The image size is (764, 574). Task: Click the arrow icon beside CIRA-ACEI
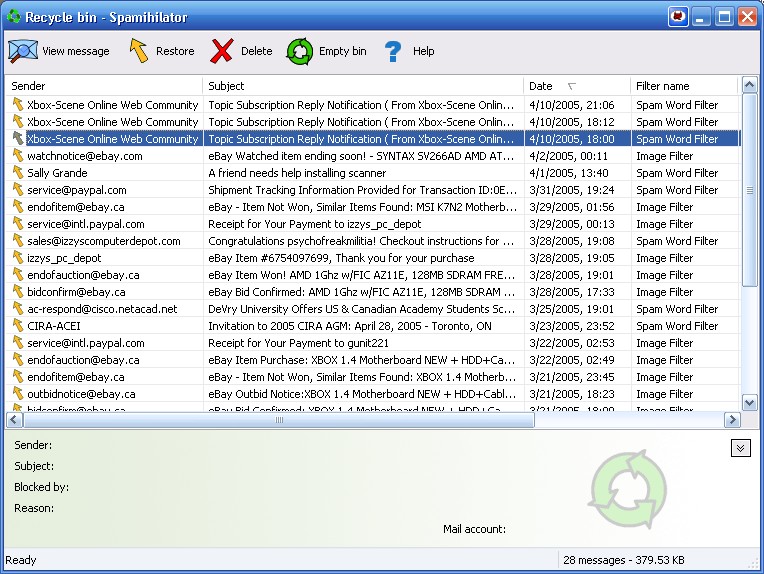click(18, 325)
